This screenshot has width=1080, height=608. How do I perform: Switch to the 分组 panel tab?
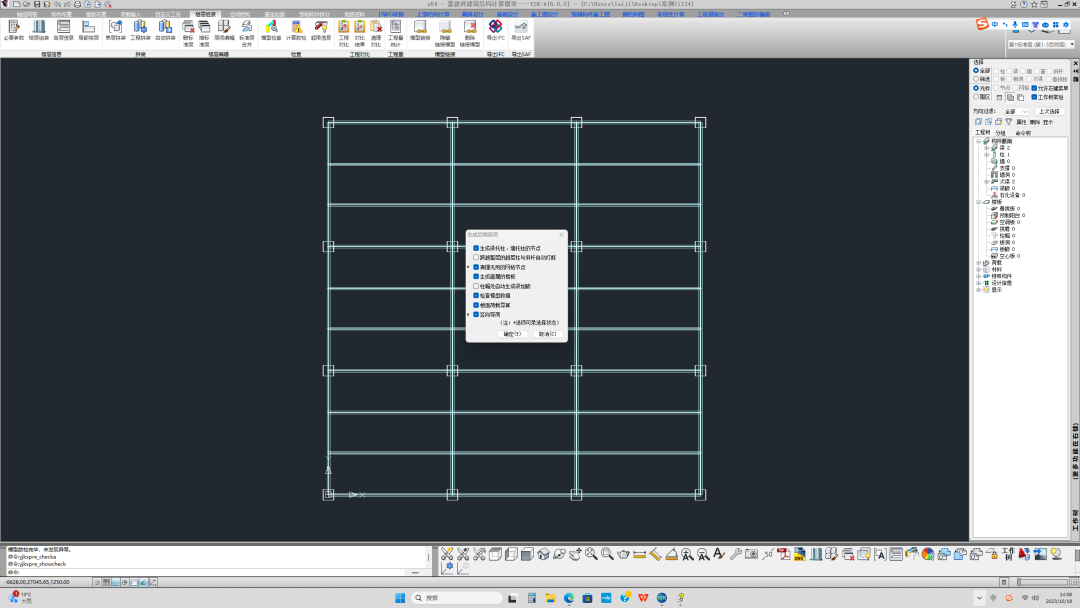pyautogui.click(x=1000, y=133)
